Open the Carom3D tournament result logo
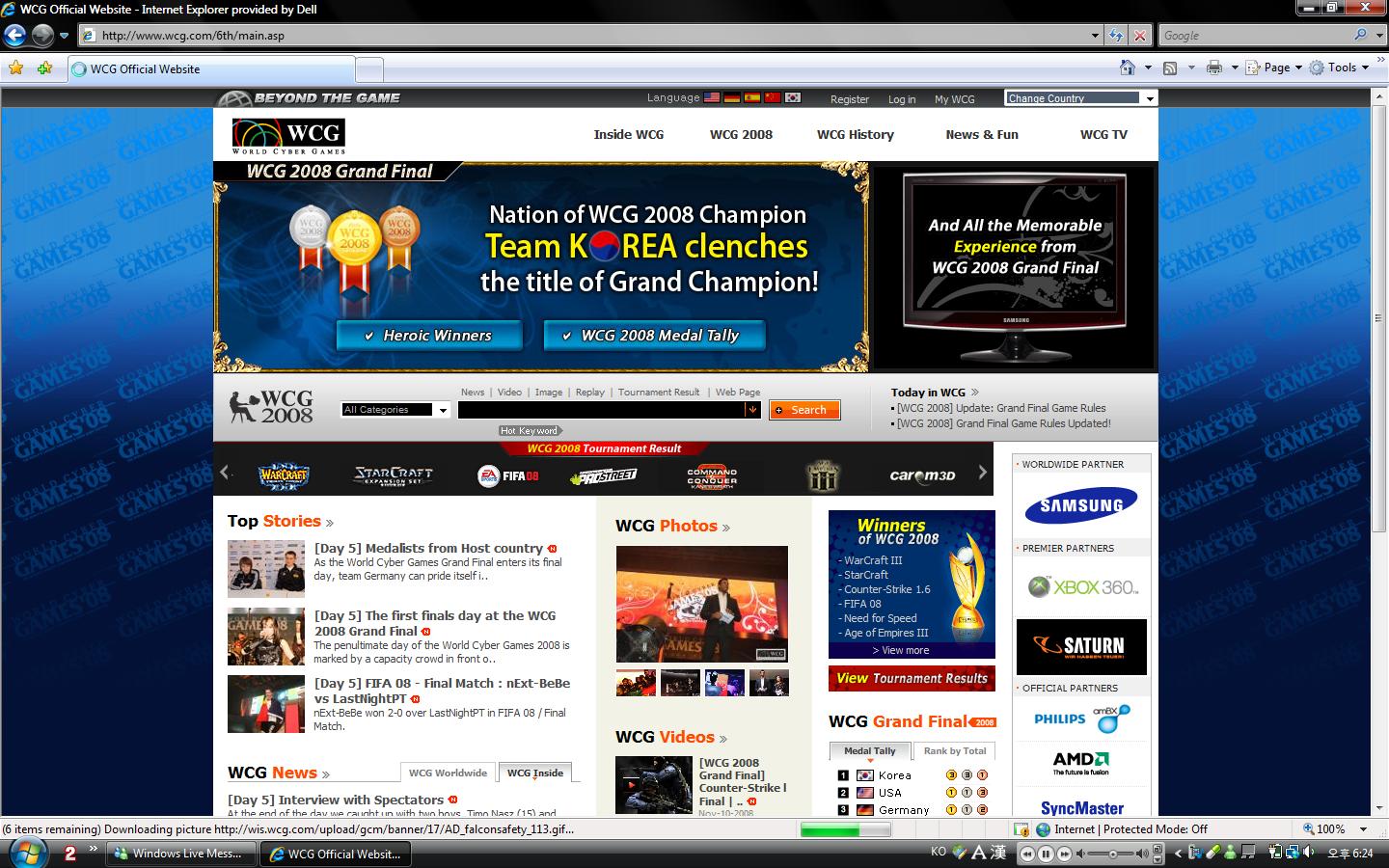 [x=922, y=475]
